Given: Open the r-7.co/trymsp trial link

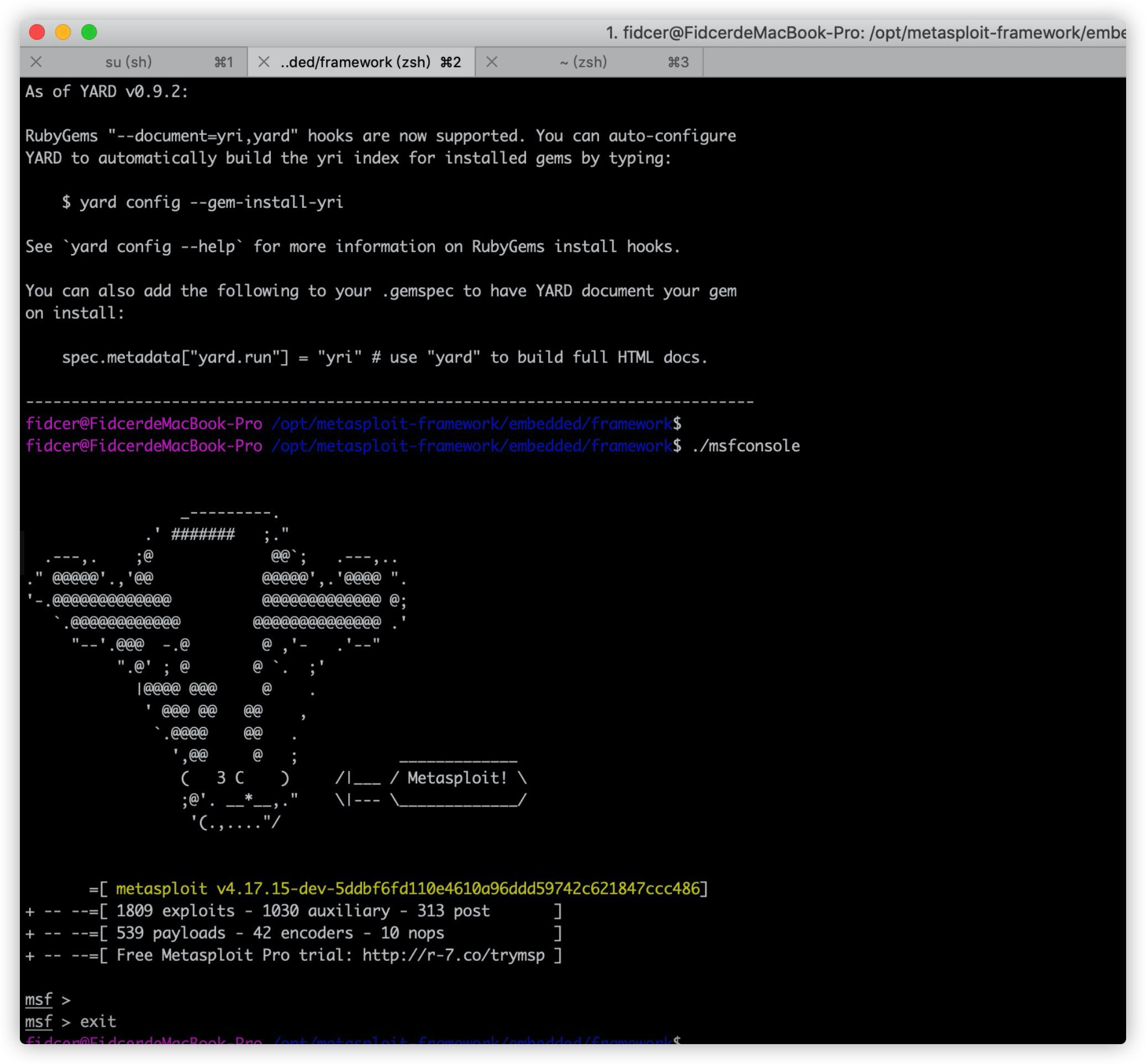Looking at the screenshot, I should coord(453,955).
